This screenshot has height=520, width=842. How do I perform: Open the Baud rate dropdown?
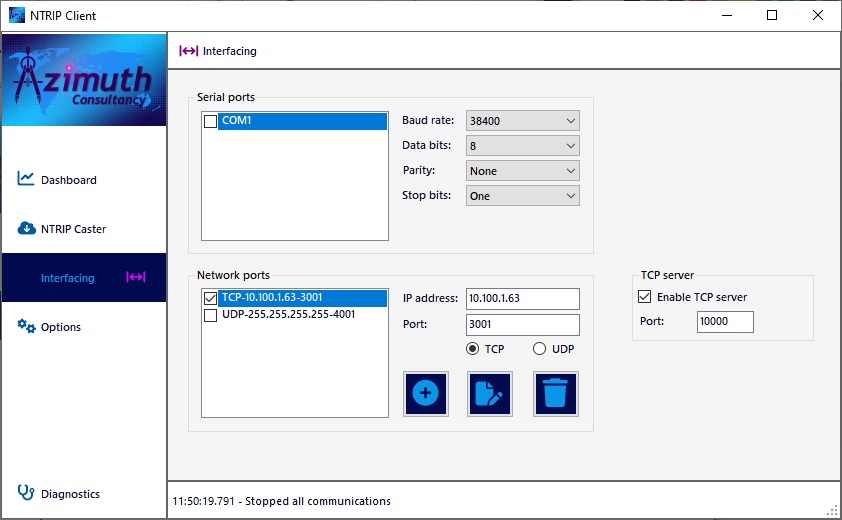(x=522, y=121)
